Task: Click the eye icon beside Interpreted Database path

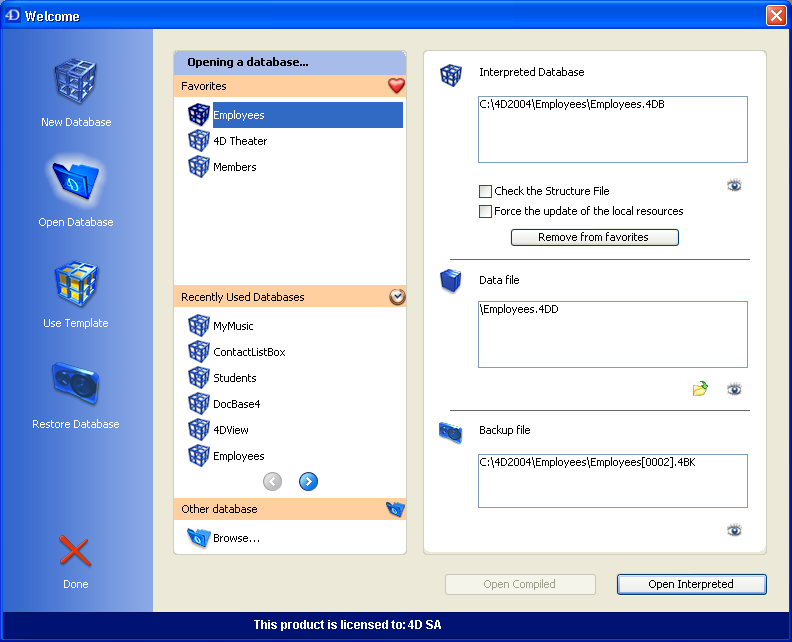Action: point(734,185)
